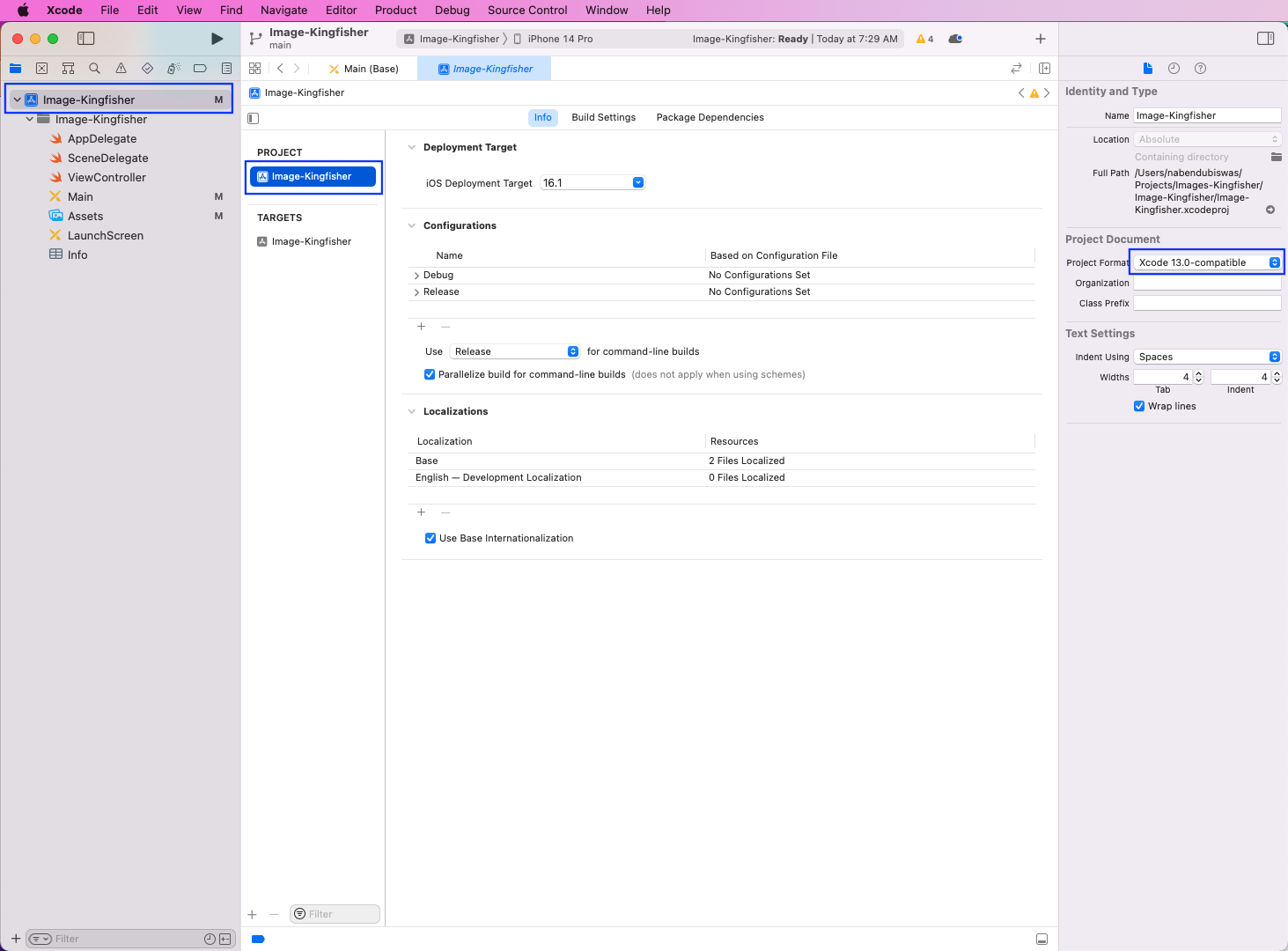1288x951 pixels.
Task: Click the related items grid icon
Action: tap(254, 69)
